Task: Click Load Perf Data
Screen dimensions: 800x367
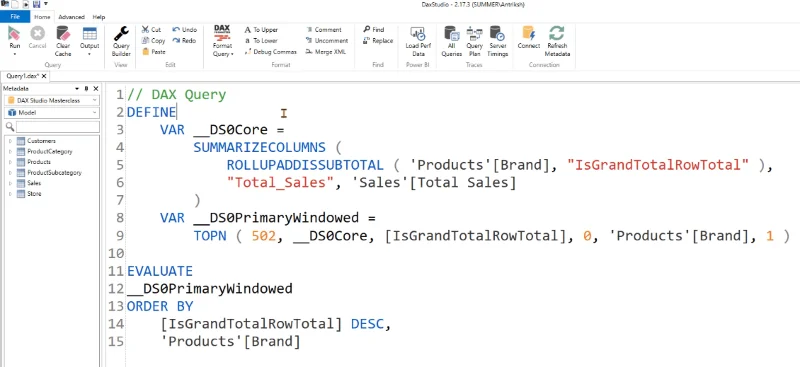Action: 418,42
